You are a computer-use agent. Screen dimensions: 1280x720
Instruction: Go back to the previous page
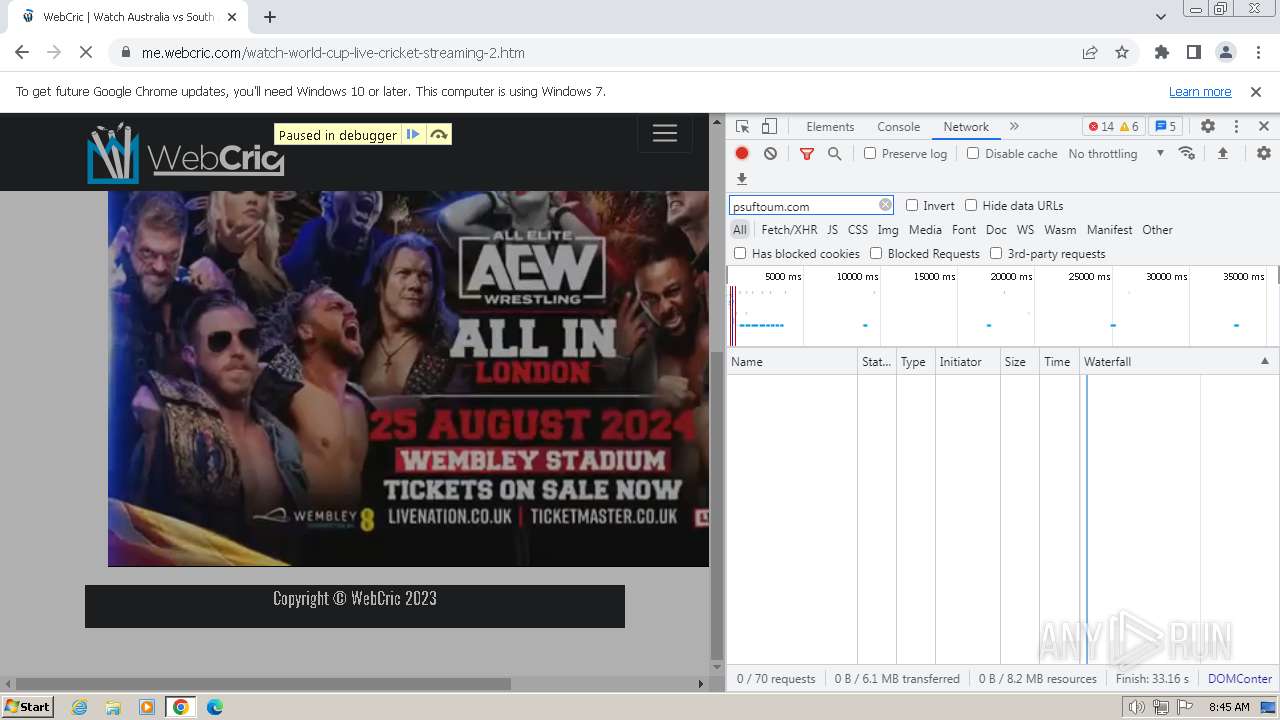(x=22, y=52)
